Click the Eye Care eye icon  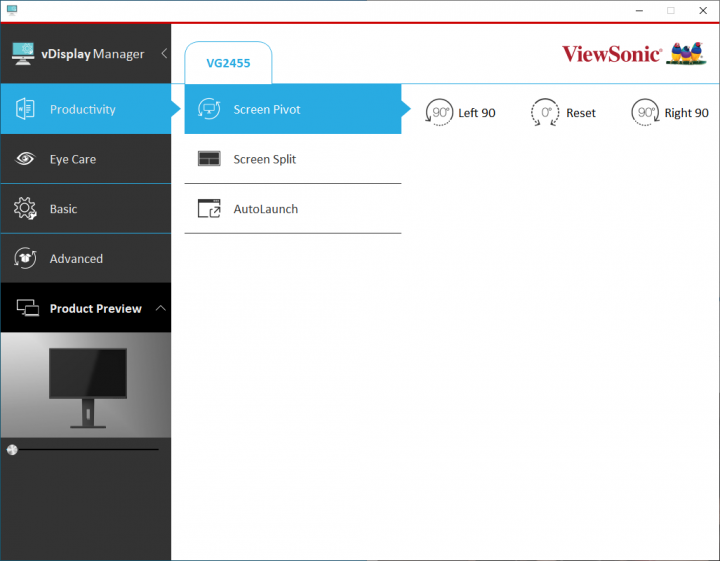pyautogui.click(x=25, y=159)
